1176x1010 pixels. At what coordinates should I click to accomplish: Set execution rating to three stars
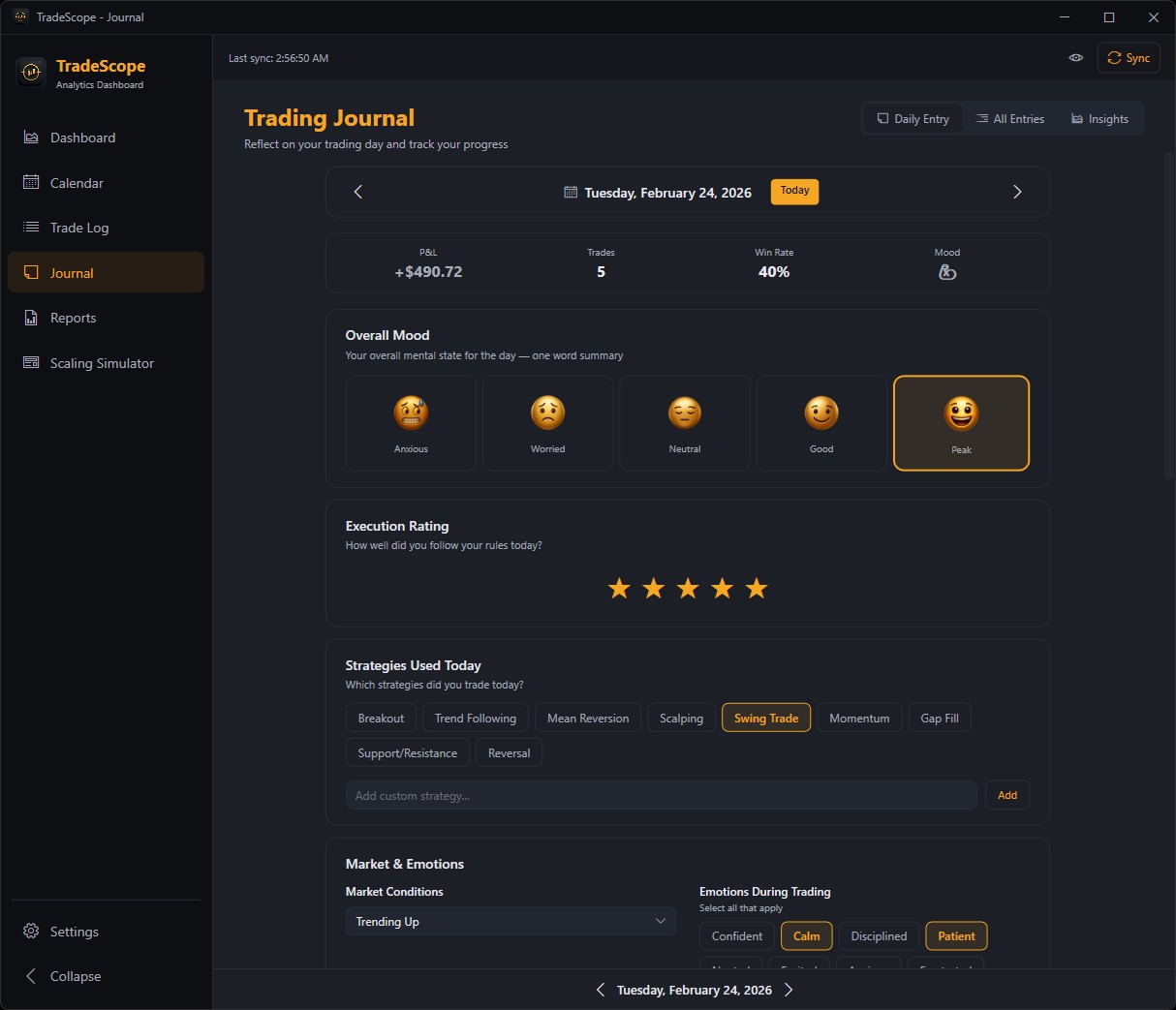pos(687,587)
